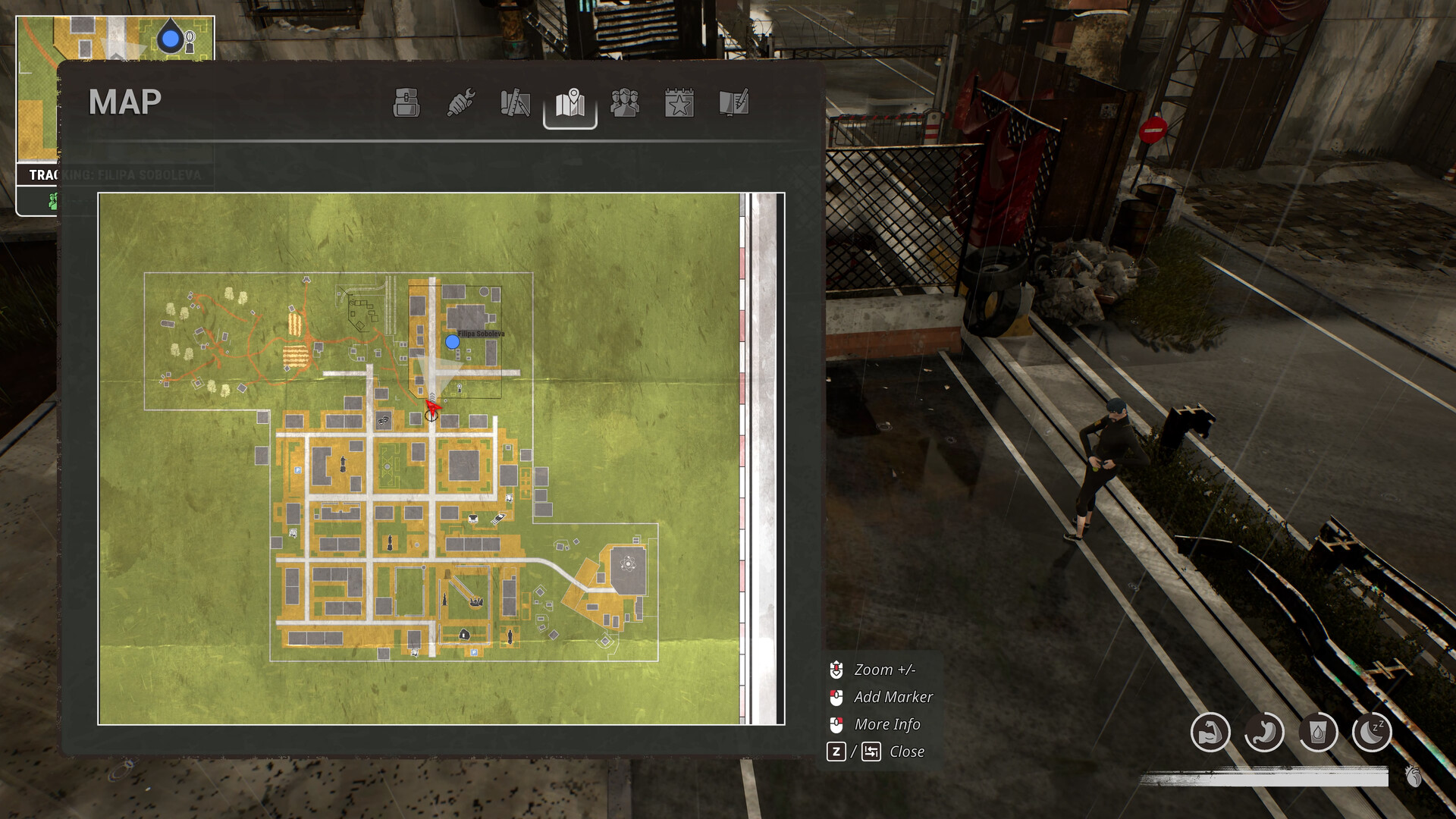Open the journal notebook tab

tap(734, 103)
